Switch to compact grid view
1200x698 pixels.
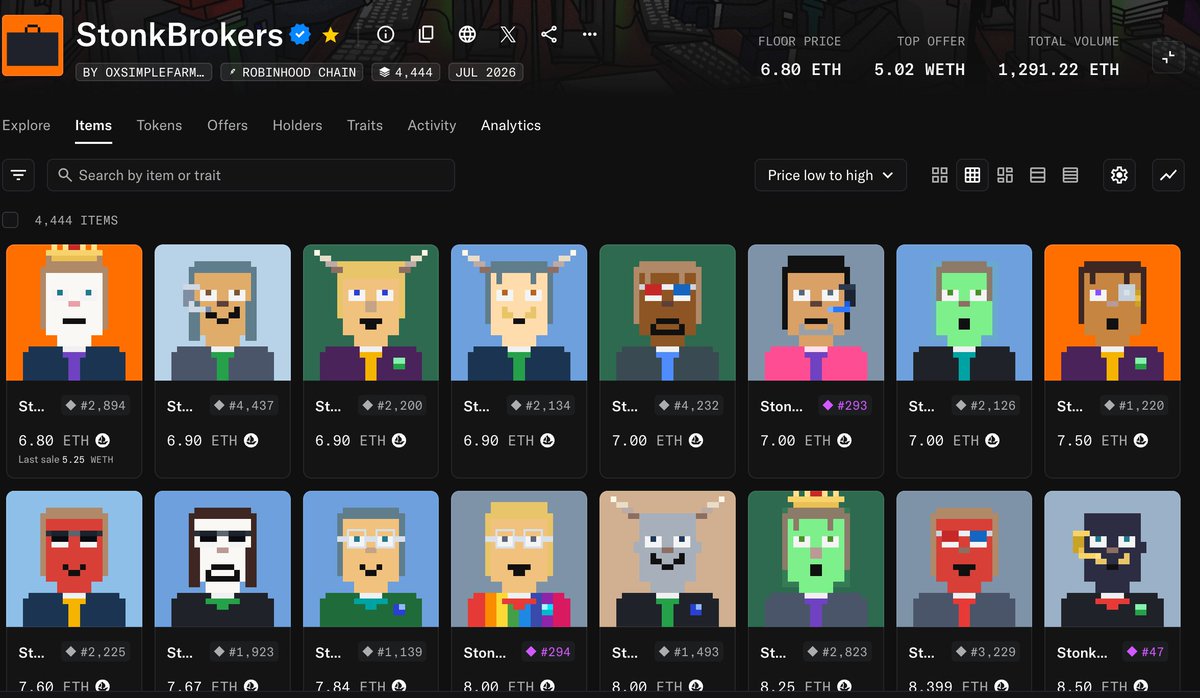(x=972, y=175)
